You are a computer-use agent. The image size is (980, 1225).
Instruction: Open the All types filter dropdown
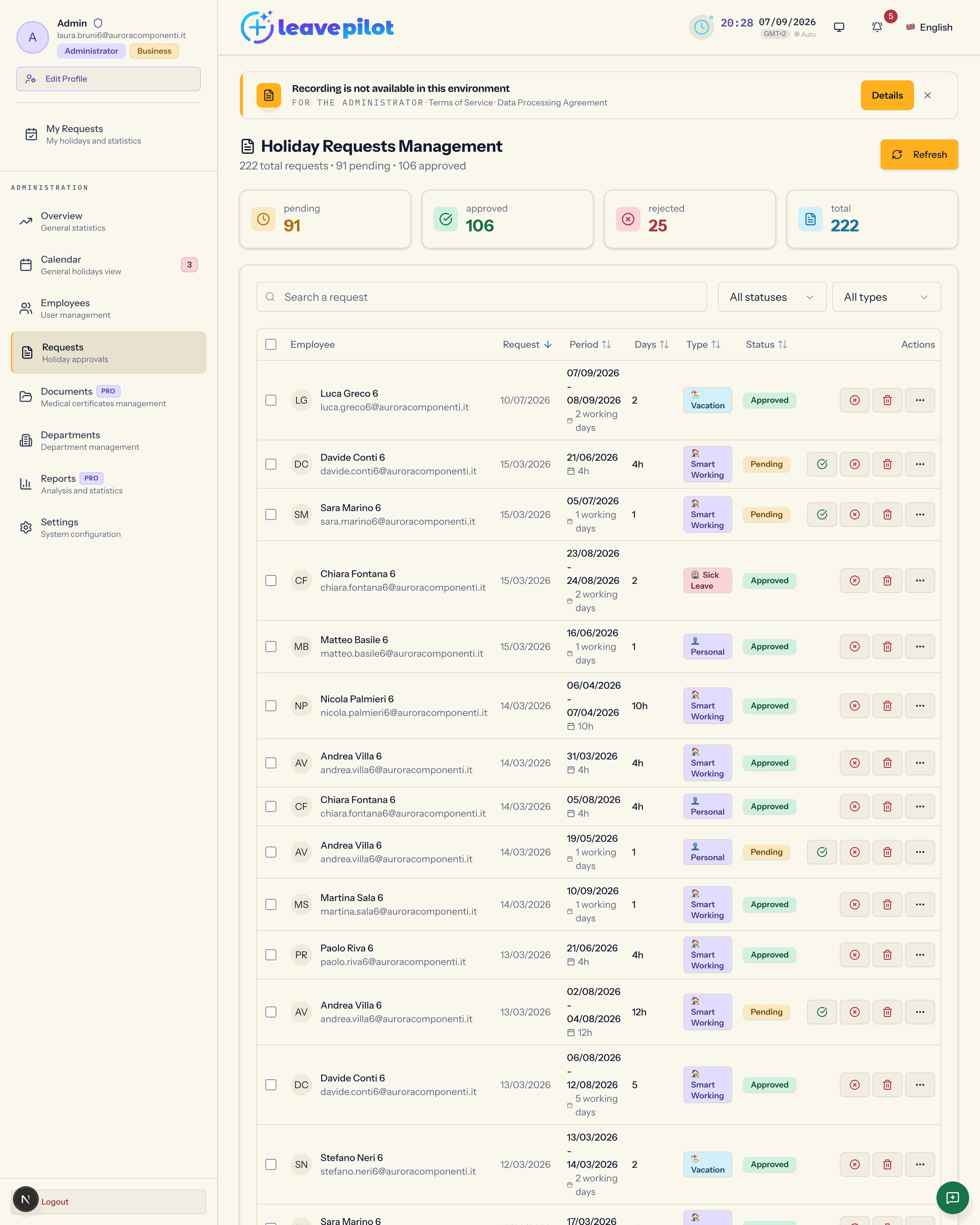[886, 297]
